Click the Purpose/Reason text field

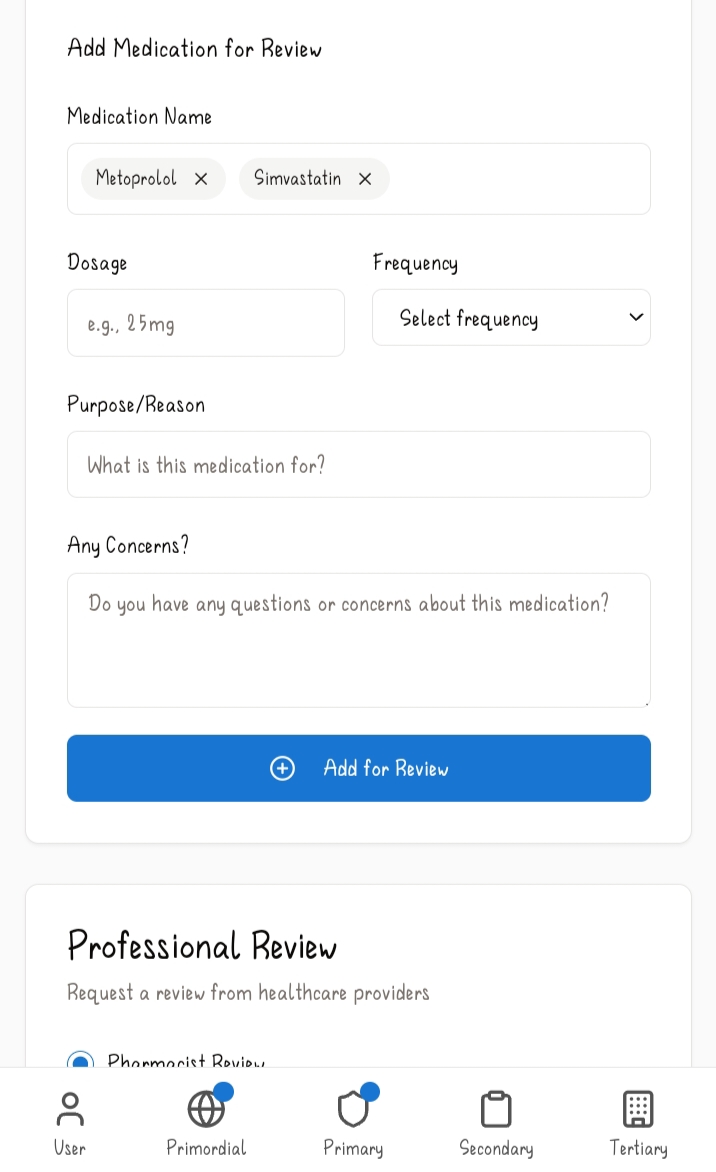(x=358, y=465)
